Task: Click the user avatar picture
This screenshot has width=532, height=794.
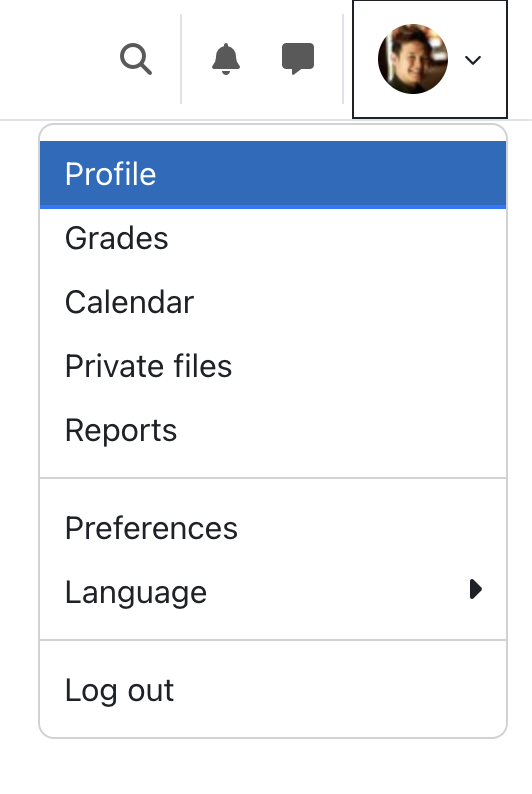Action: click(x=413, y=59)
